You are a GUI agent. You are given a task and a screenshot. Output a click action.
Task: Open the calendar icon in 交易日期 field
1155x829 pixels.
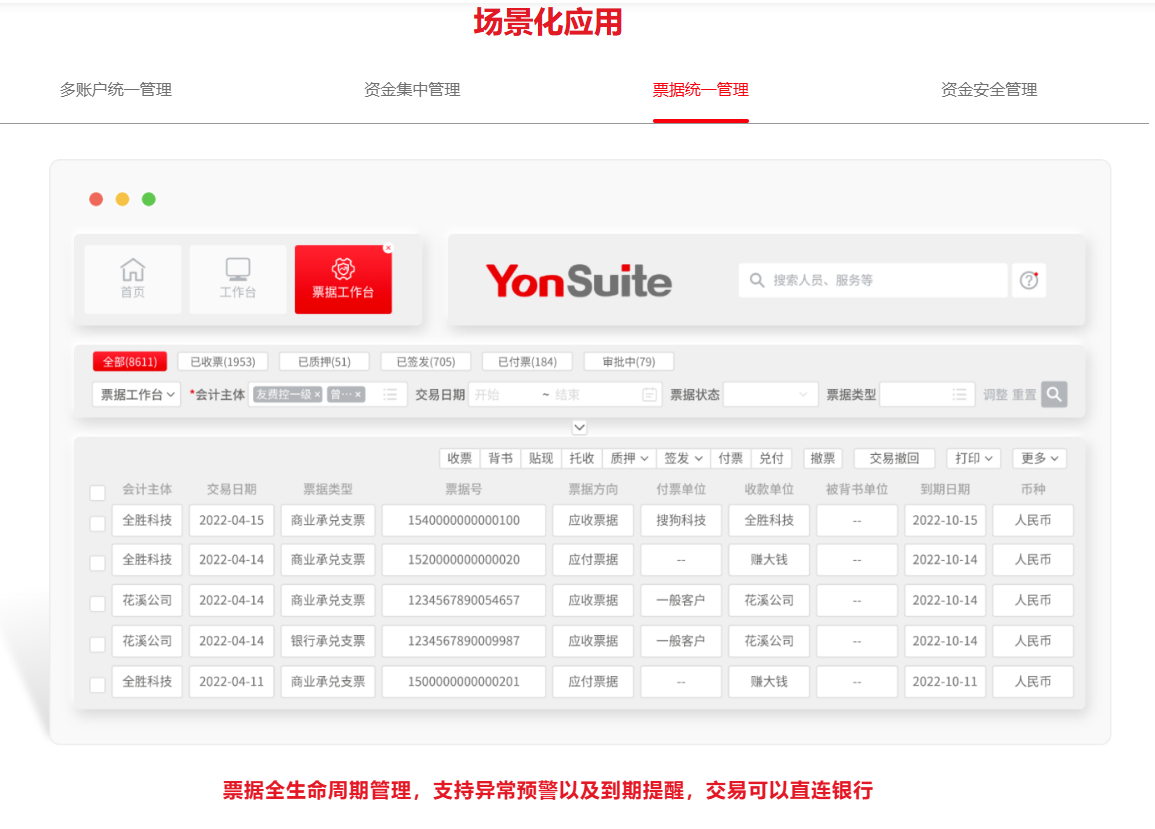(650, 395)
